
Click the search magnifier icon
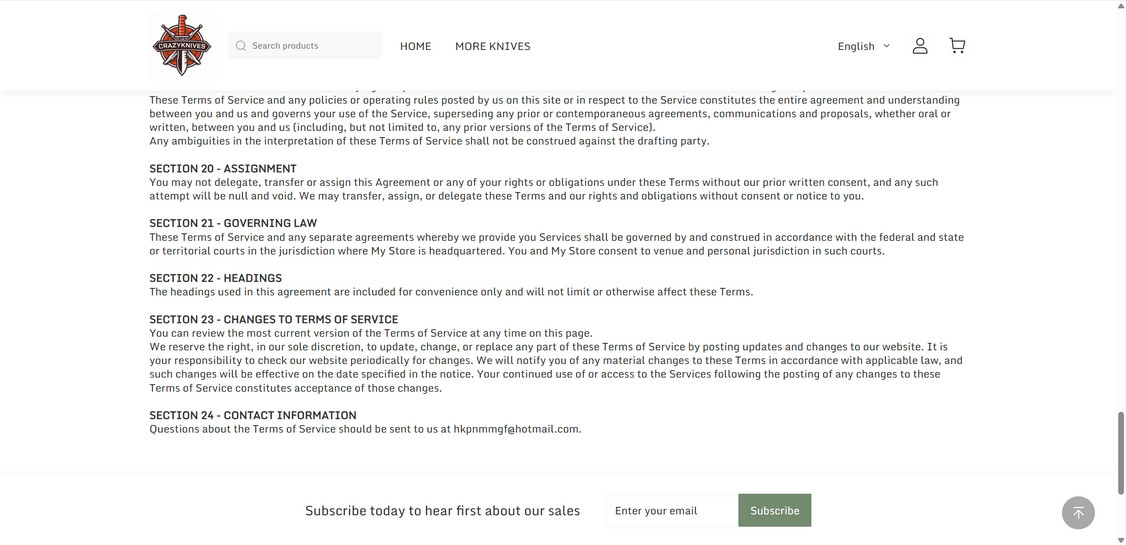pos(241,46)
